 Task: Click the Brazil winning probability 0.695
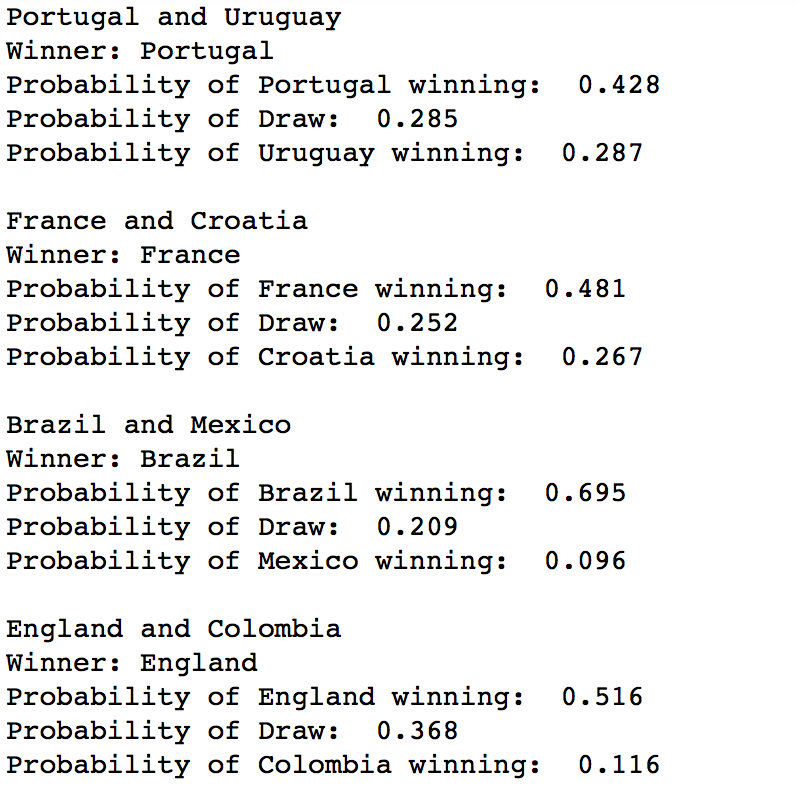pos(585,493)
